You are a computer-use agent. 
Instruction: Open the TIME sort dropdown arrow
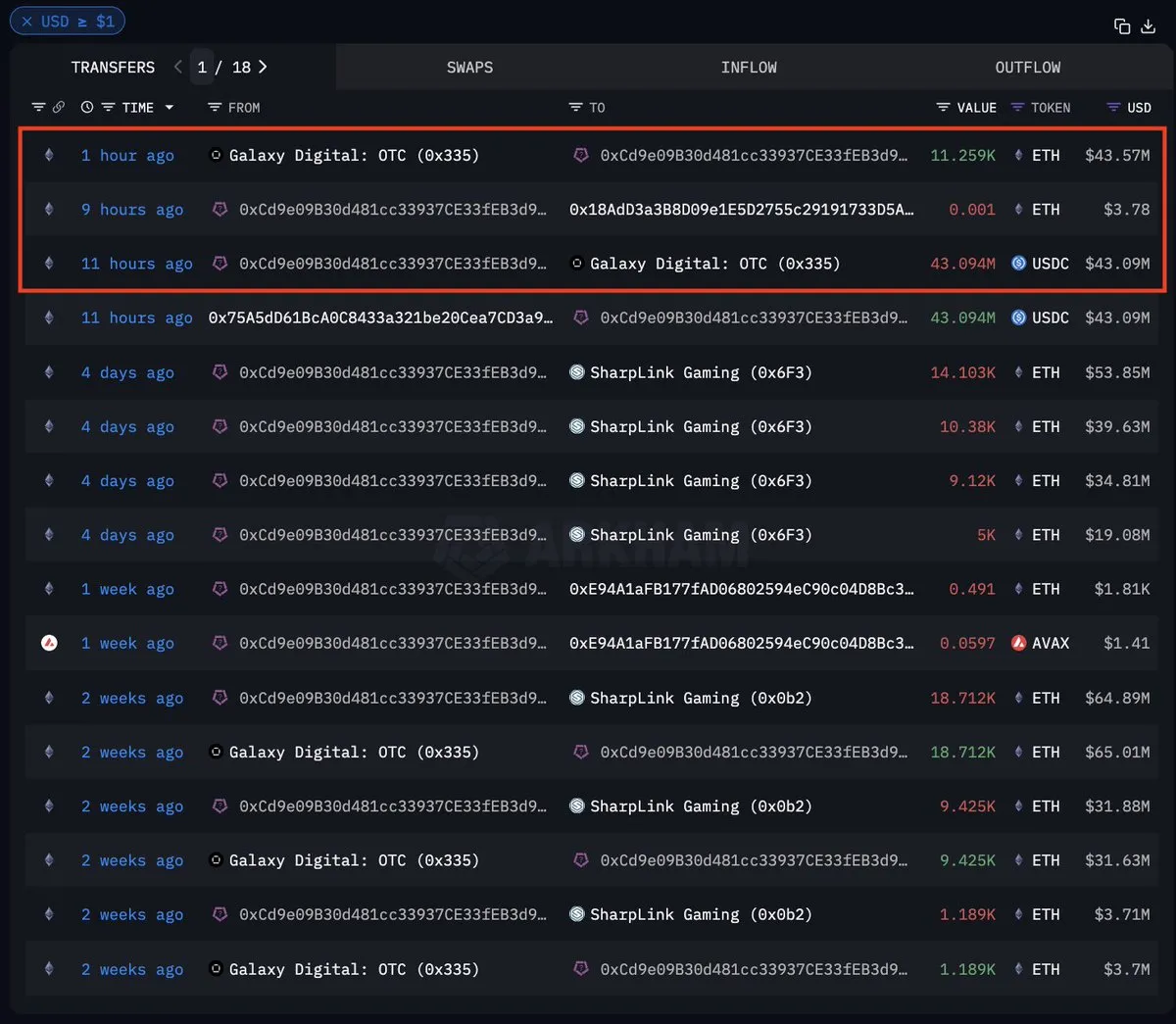point(170,108)
